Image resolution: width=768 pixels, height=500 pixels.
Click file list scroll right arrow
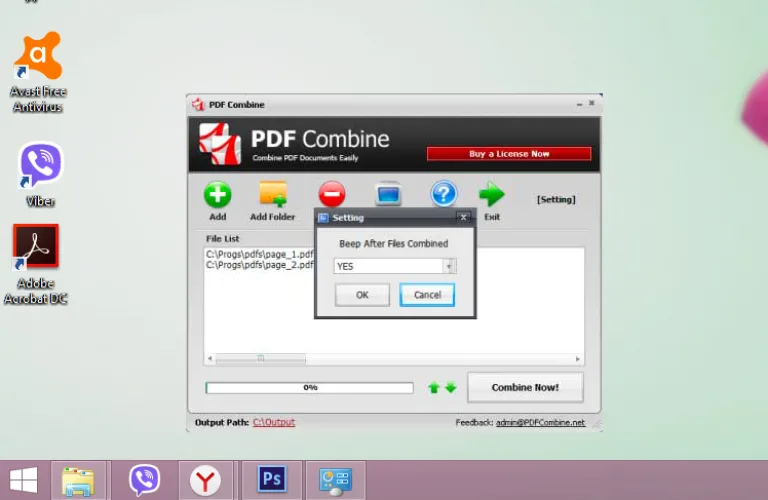coord(577,359)
